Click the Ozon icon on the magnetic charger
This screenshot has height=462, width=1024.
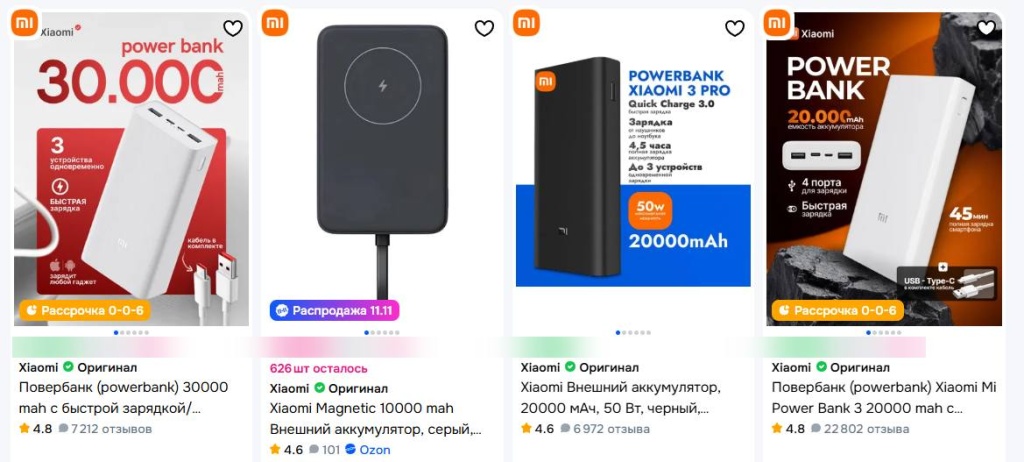(351, 450)
